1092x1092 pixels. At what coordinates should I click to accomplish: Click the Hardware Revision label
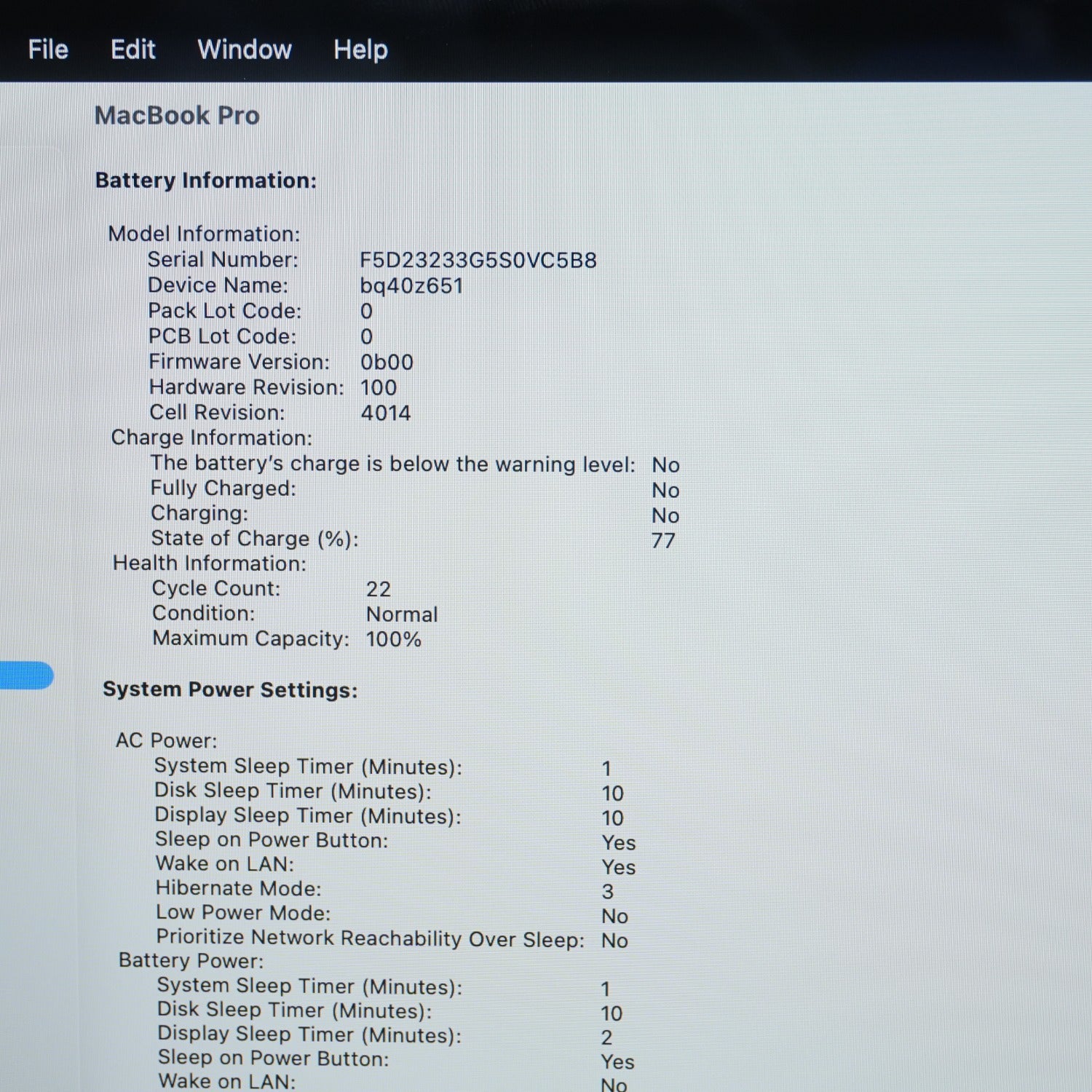pyautogui.click(x=246, y=387)
